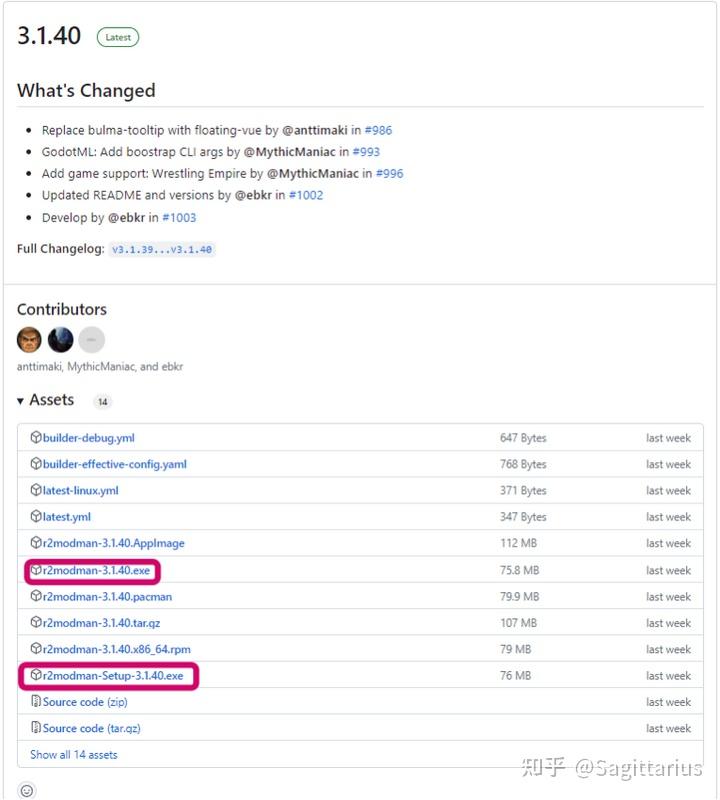
Task: Download r2modman-3.1.40.x86_64.rpm package
Action: pos(116,649)
